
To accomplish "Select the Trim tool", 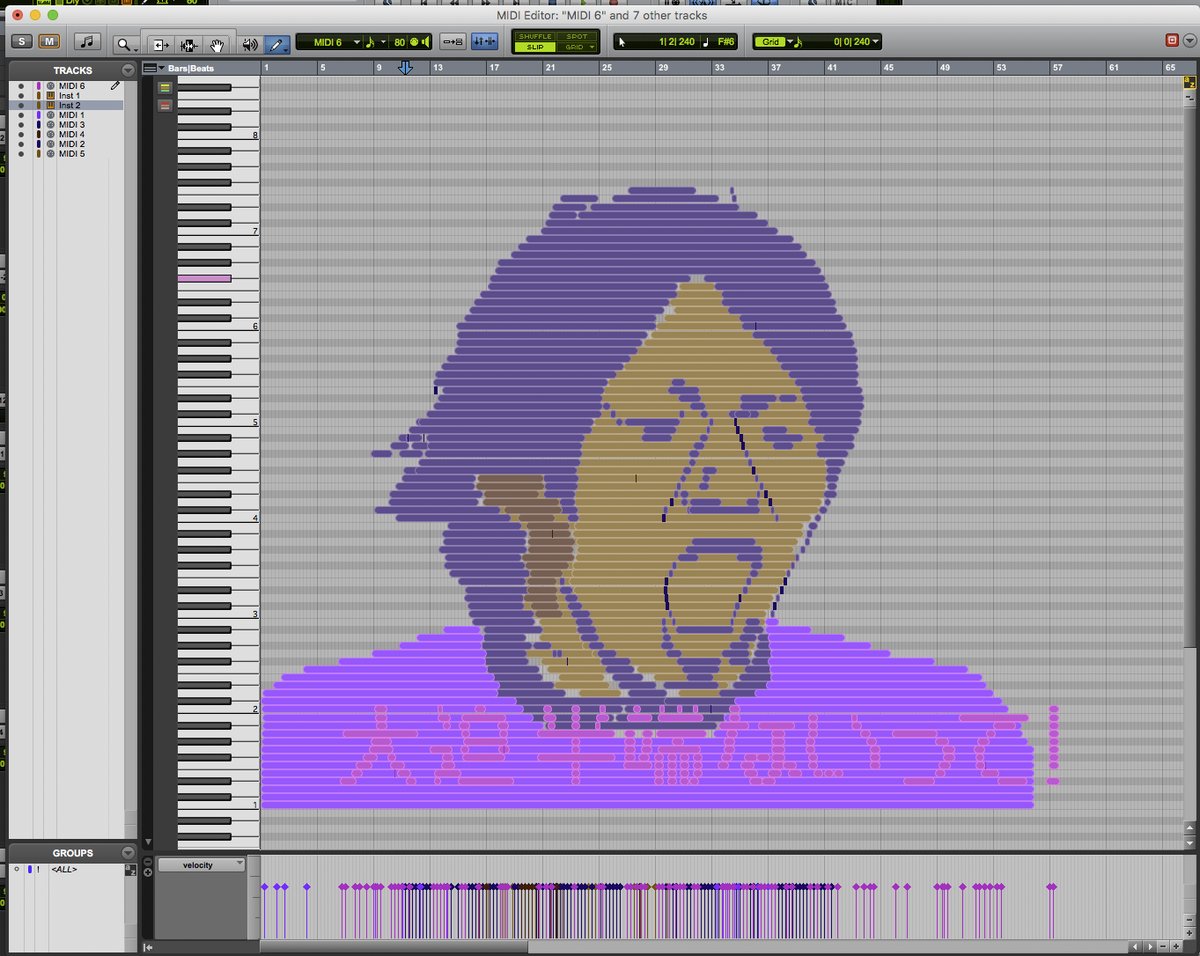I will pos(159,43).
